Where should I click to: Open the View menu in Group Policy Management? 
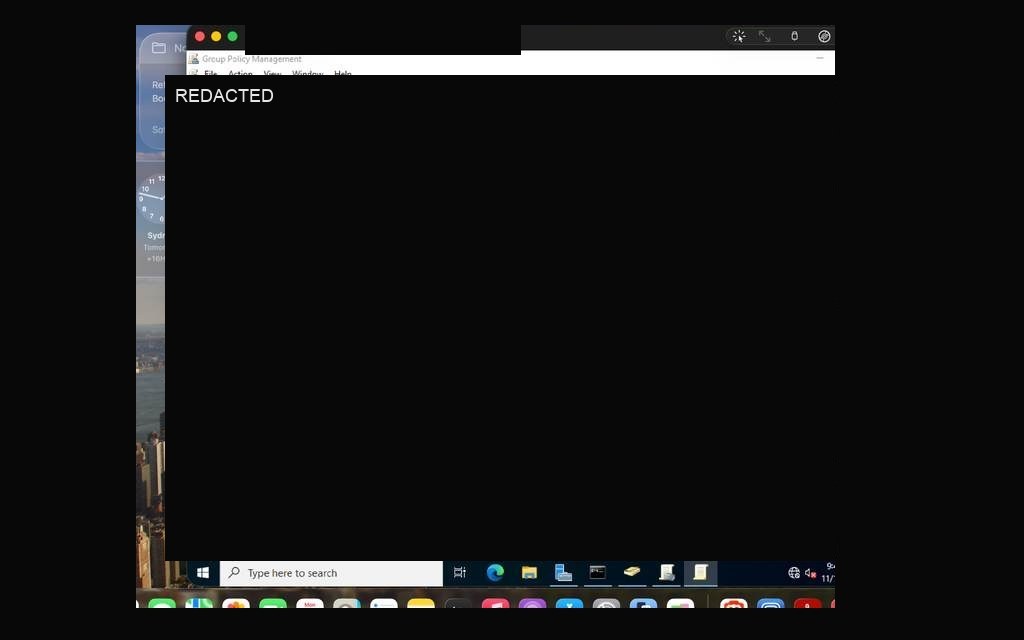click(272, 73)
